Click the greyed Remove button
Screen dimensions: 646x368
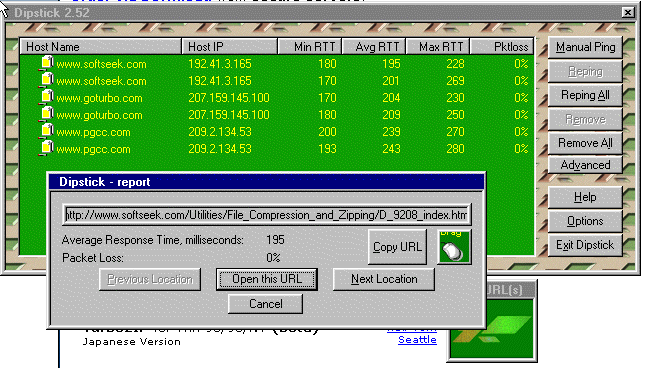click(x=585, y=120)
